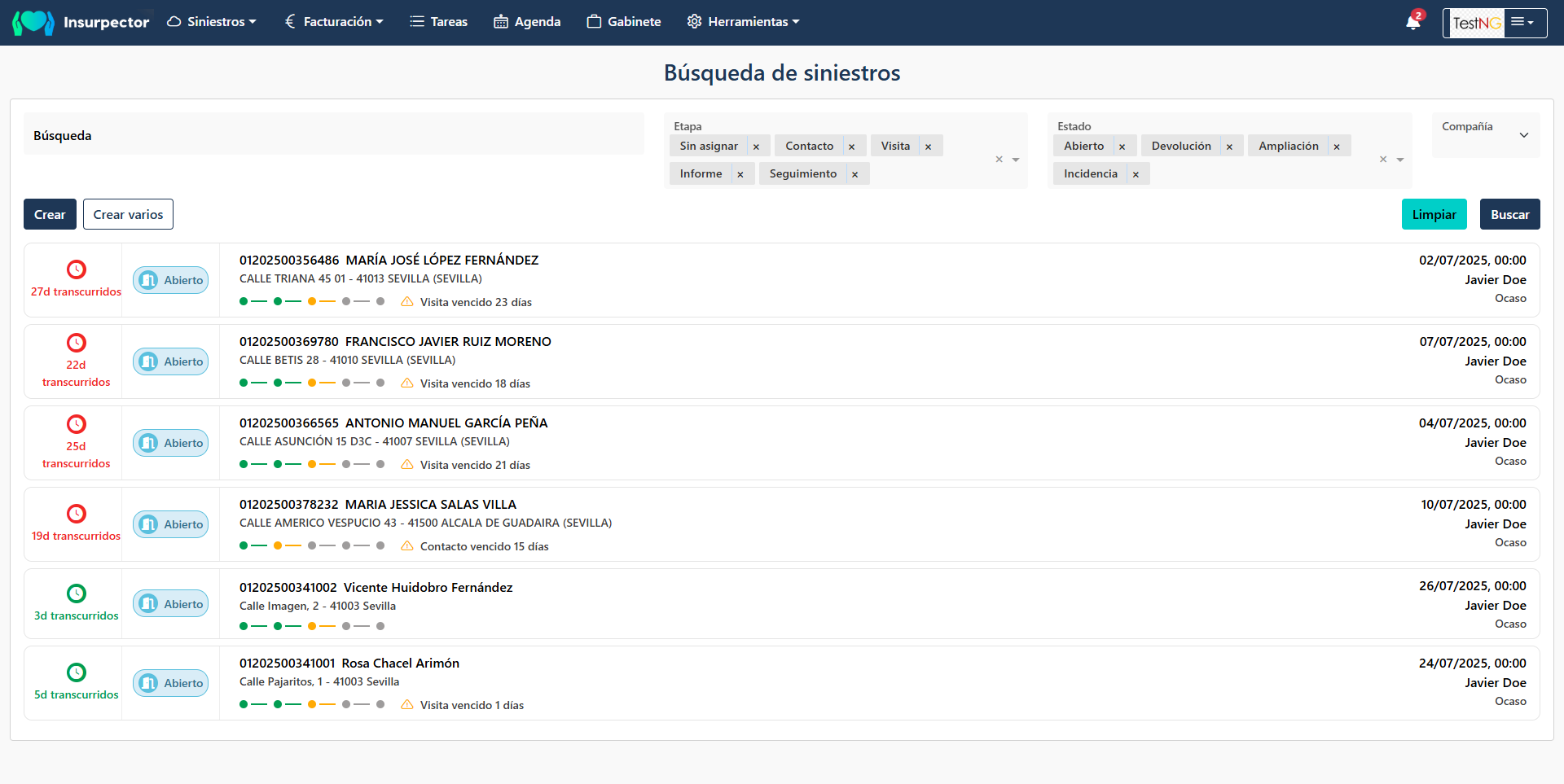Click Abierto status badge for Rosa Chacel Arimón

(x=171, y=683)
